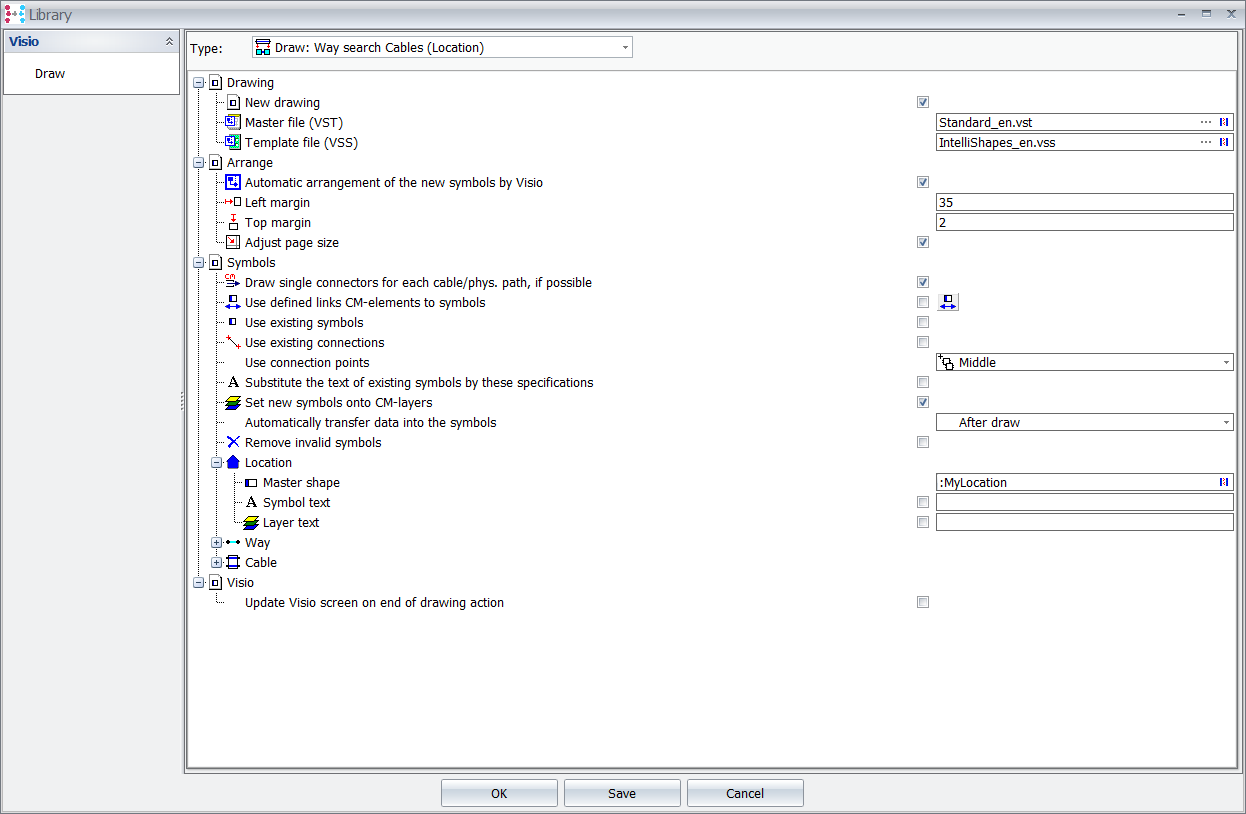Click the Use existing symbols icon
This screenshot has width=1246, height=814.
[233, 322]
